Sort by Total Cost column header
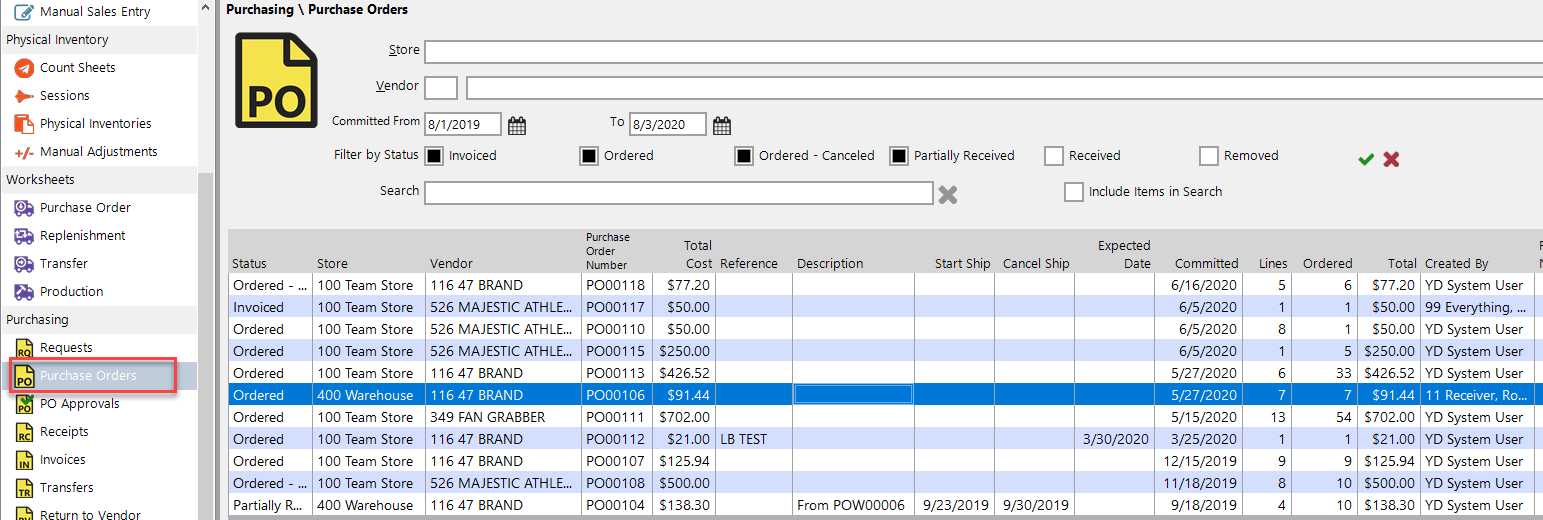This screenshot has height=520, width=1543. click(x=698, y=254)
